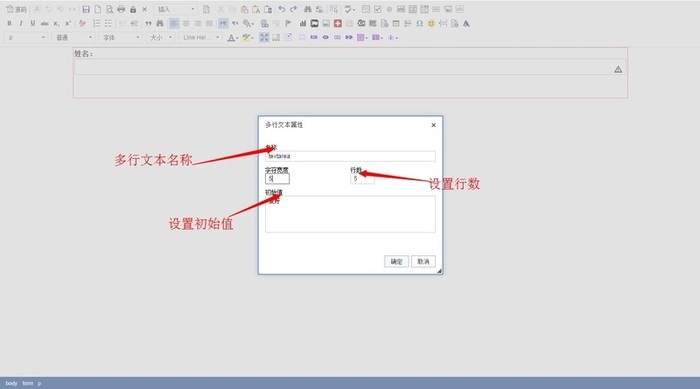Open the 字体 font dropdown
The image size is (700, 389).
click(x=121, y=38)
